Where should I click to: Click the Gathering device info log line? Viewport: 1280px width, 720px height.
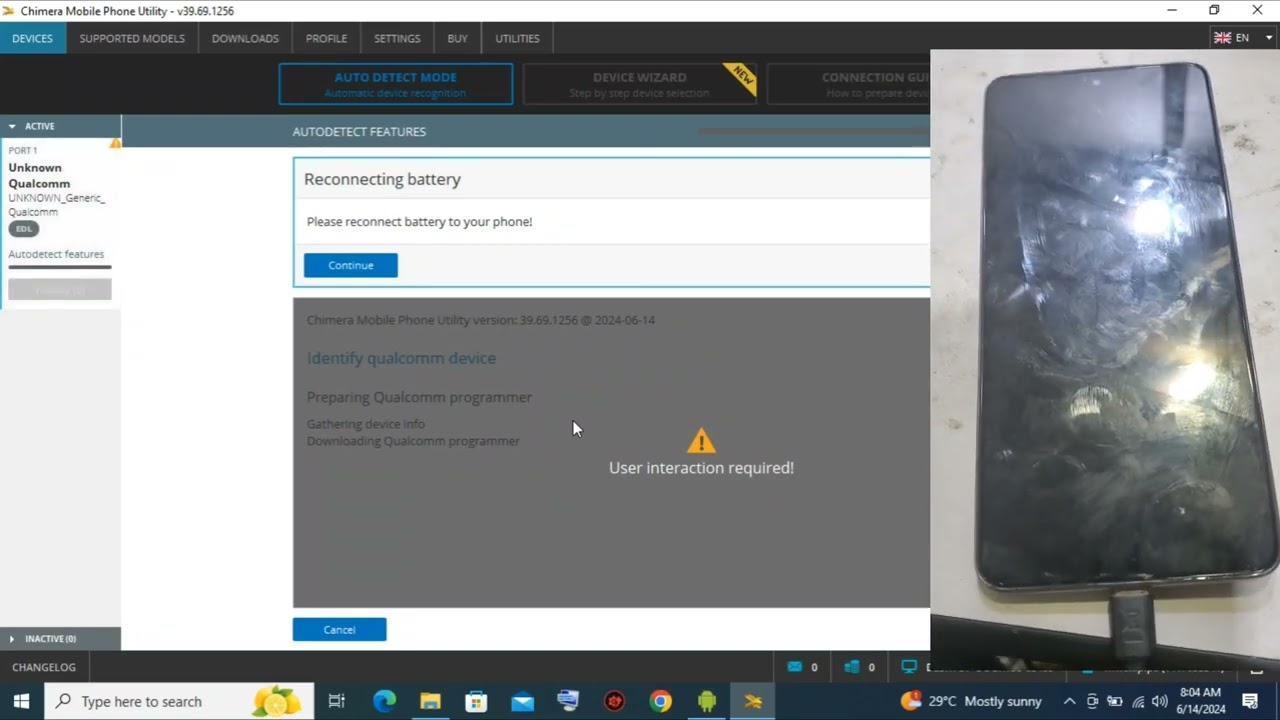(366, 424)
